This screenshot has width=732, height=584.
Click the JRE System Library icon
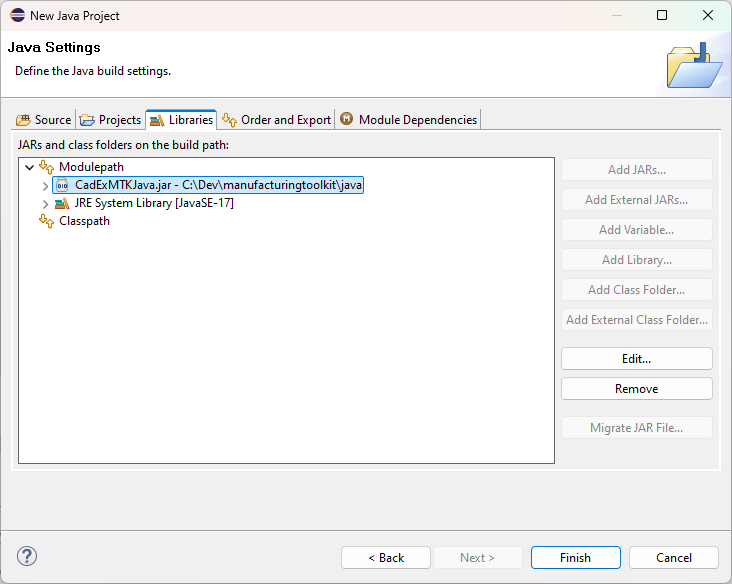coord(62,203)
